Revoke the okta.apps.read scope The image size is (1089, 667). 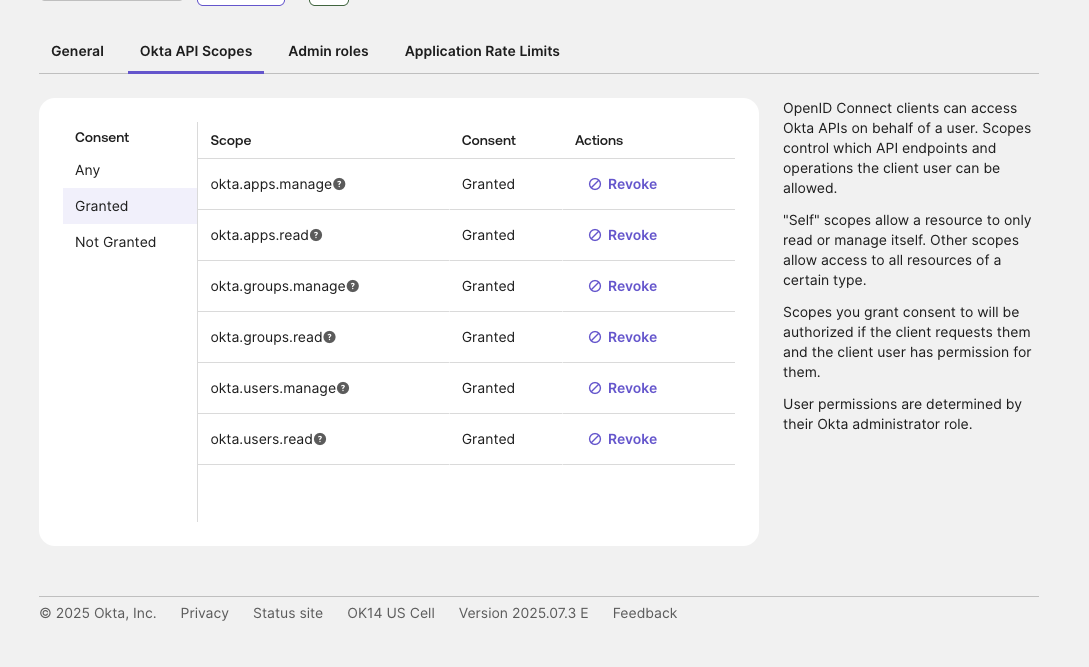(623, 235)
